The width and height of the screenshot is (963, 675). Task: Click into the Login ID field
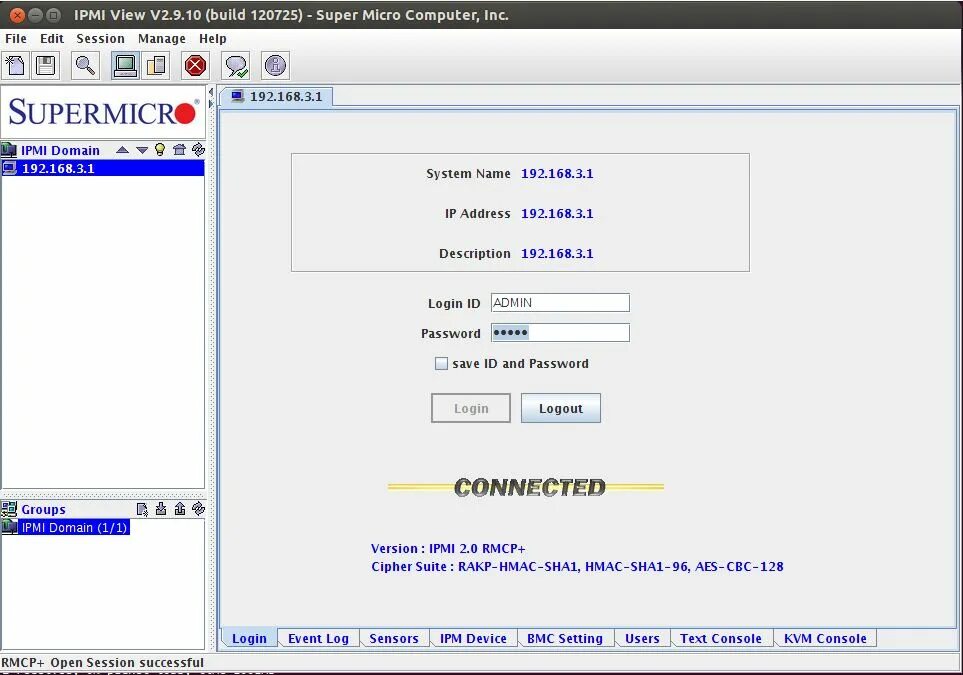pos(560,302)
